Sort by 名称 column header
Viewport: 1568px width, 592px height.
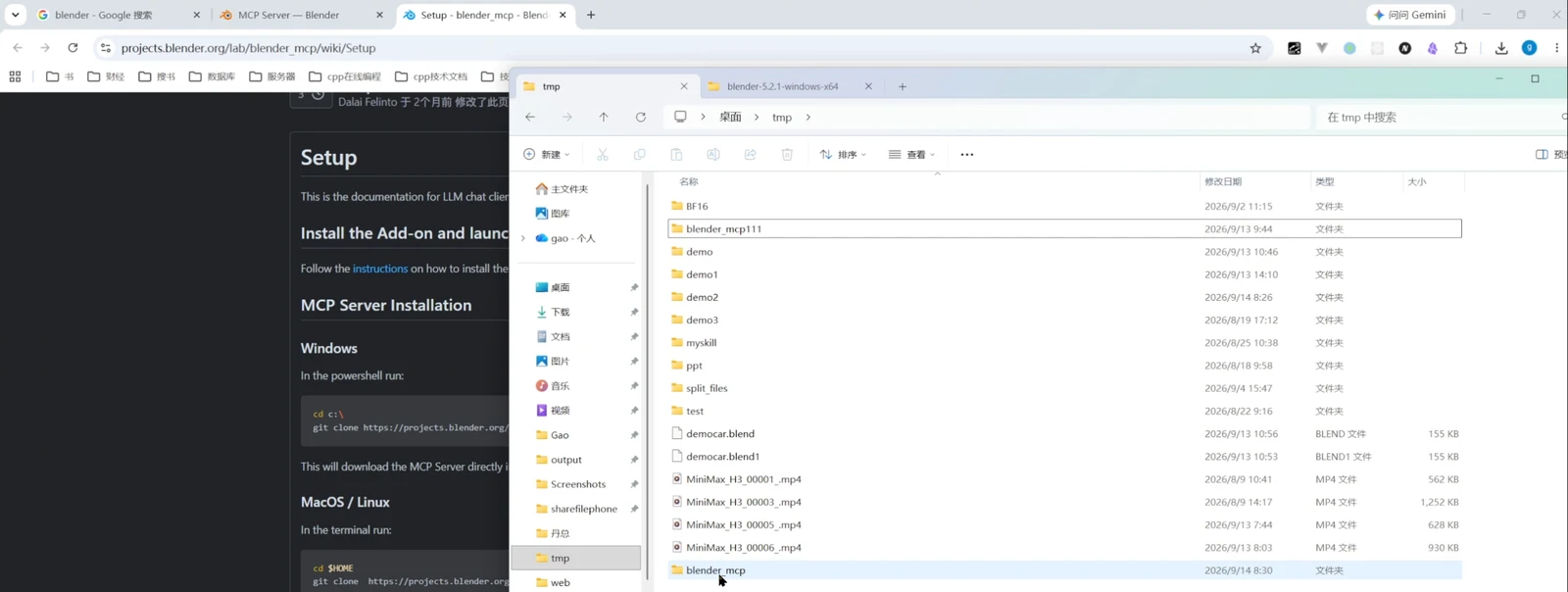point(689,181)
